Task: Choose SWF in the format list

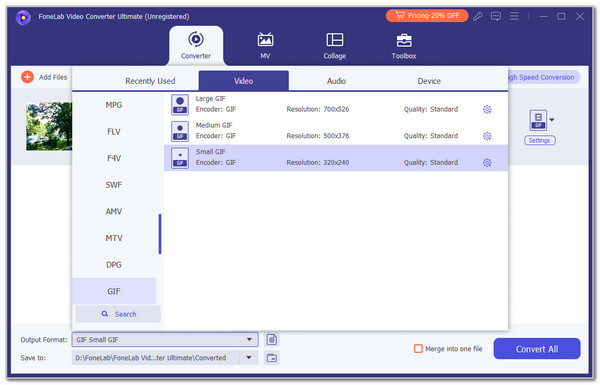Action: tap(114, 185)
